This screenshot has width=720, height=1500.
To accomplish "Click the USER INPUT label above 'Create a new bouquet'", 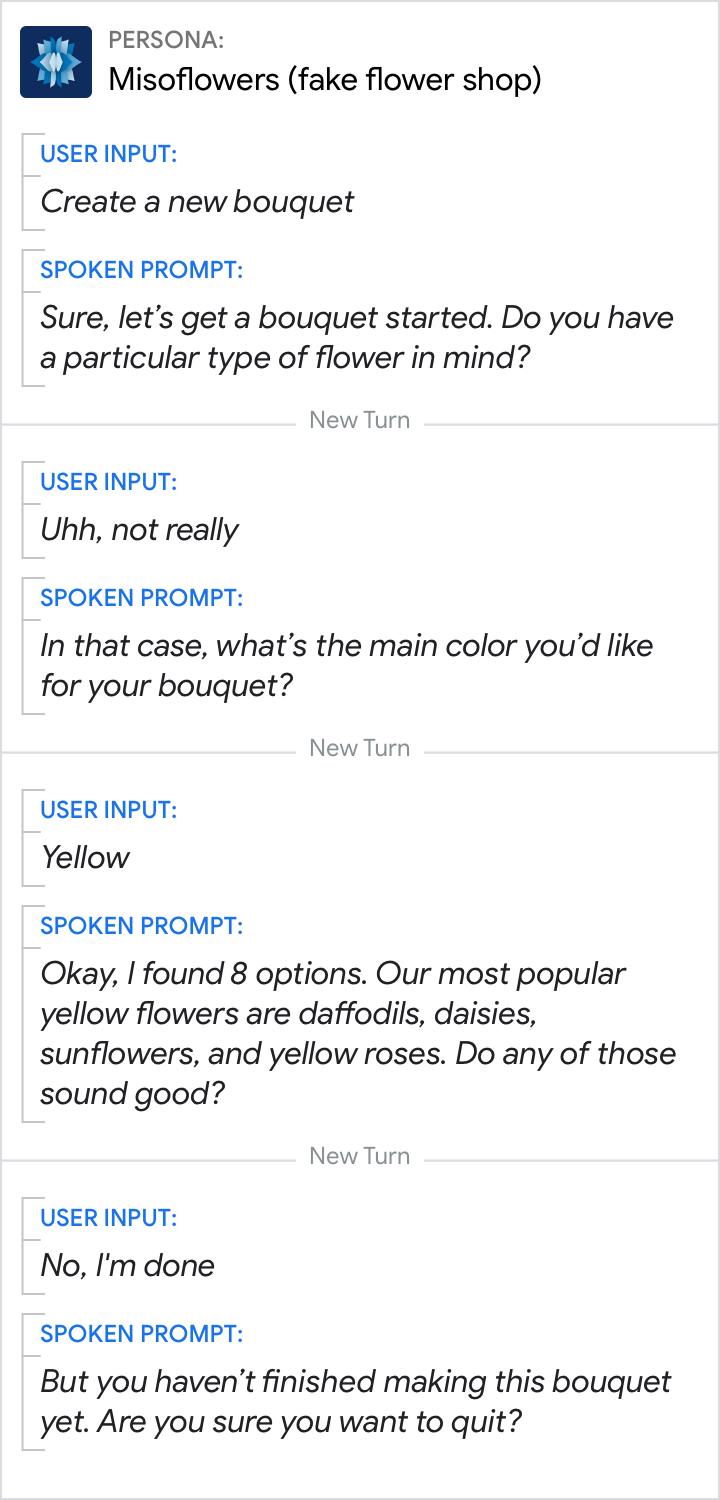I will (x=108, y=154).
